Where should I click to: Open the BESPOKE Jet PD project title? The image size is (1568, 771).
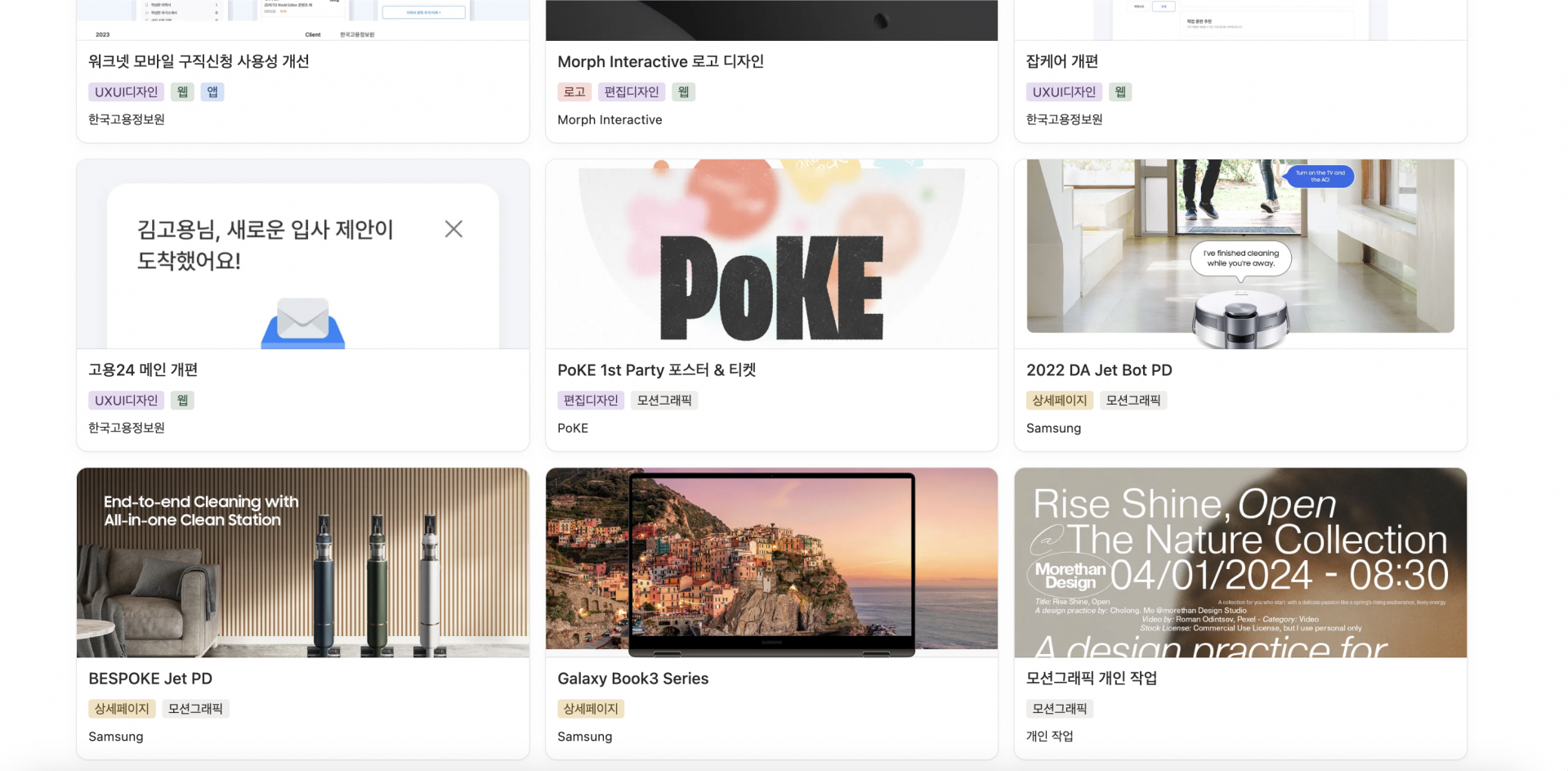pos(150,679)
